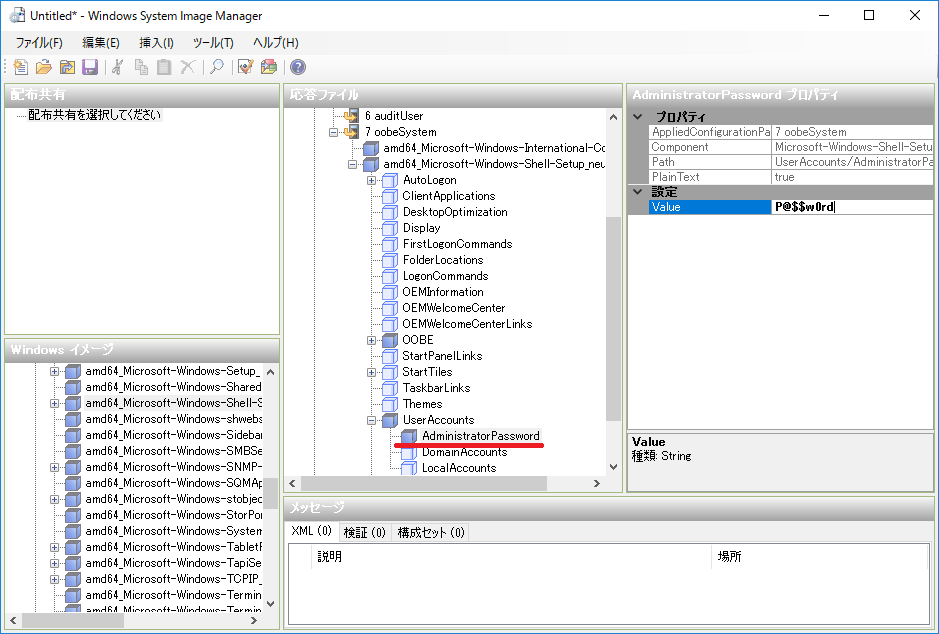Select the OEMWelcomeCenterLinks tree node
This screenshot has height=634, width=939.
pyautogui.click(x=467, y=324)
